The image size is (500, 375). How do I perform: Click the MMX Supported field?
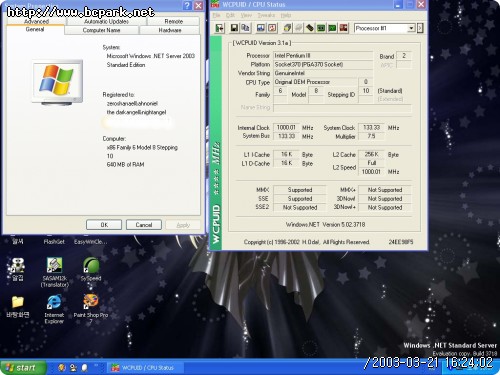tap(300, 190)
